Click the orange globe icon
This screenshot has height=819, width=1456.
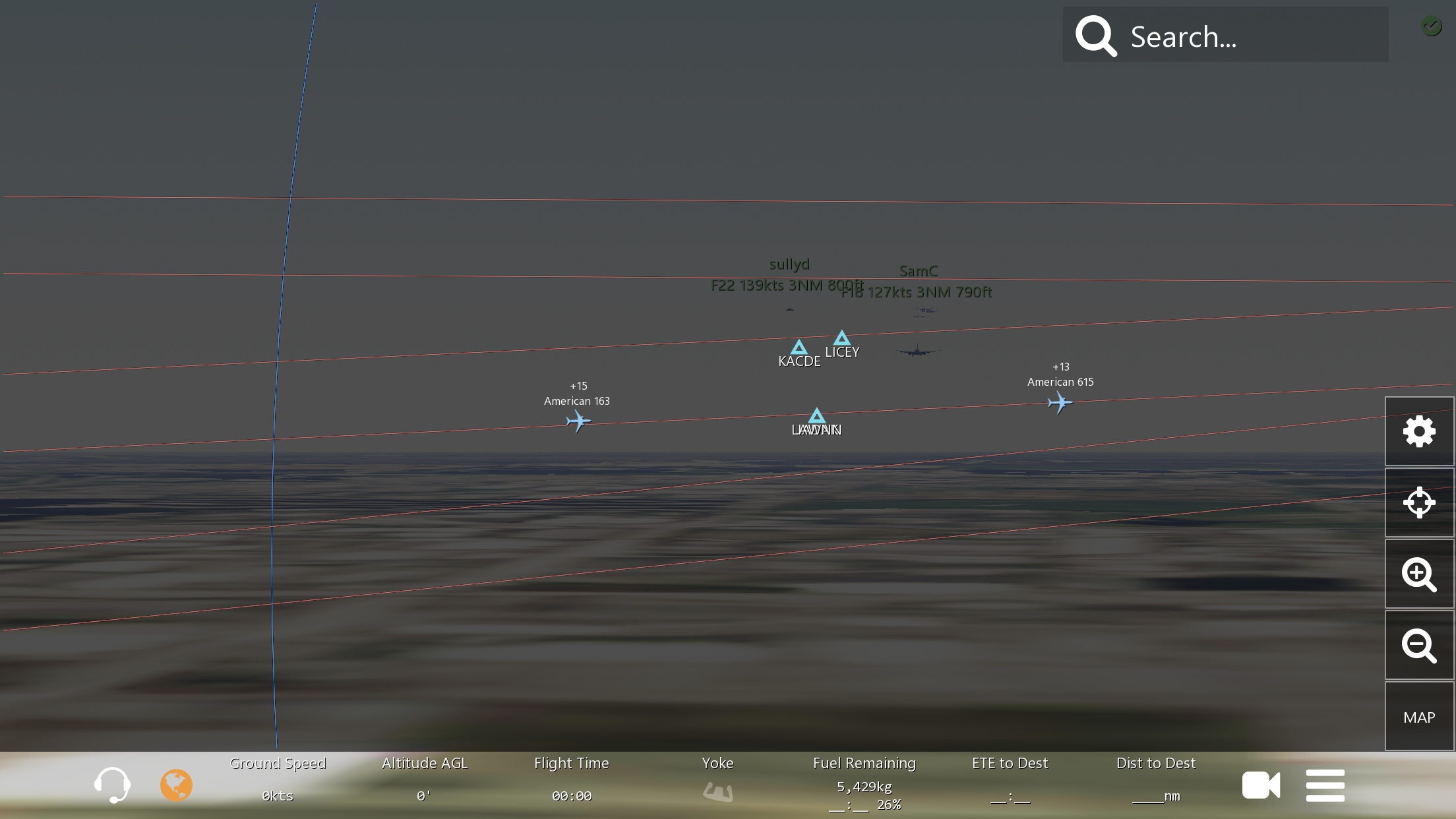176,785
